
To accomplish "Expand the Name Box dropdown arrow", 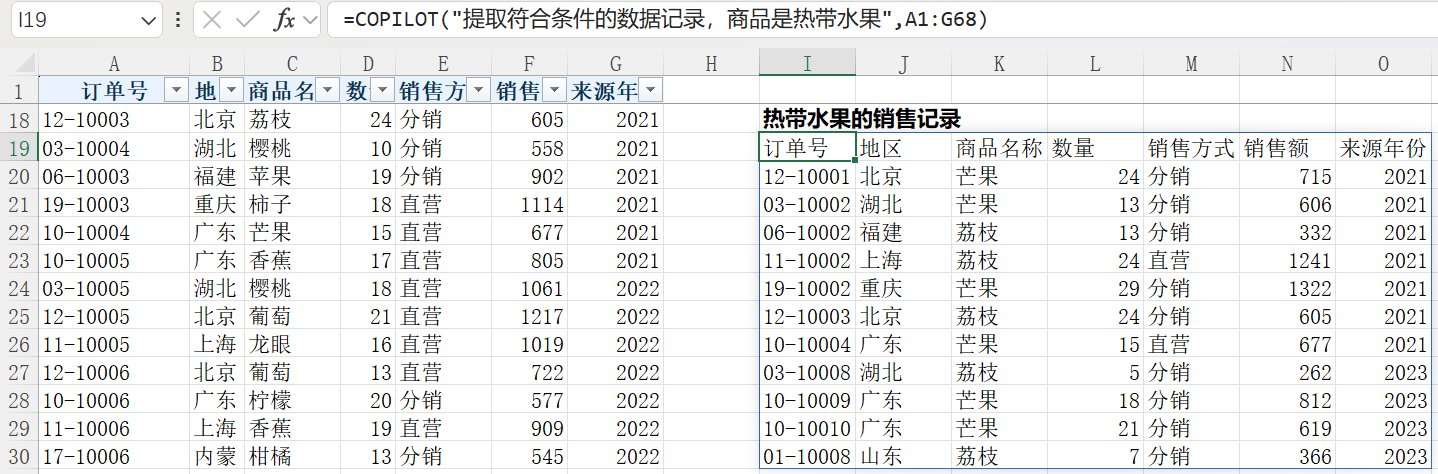I will (148, 19).
